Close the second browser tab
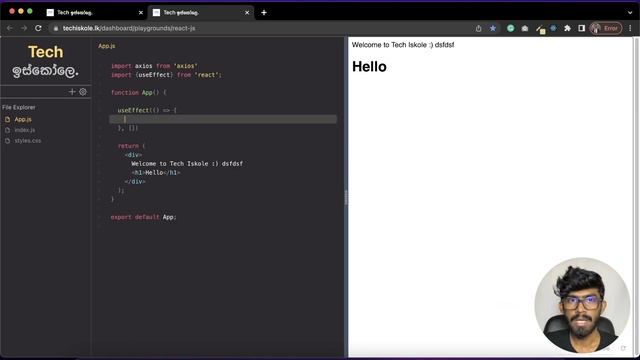The width and height of the screenshot is (640, 360). tap(247, 13)
